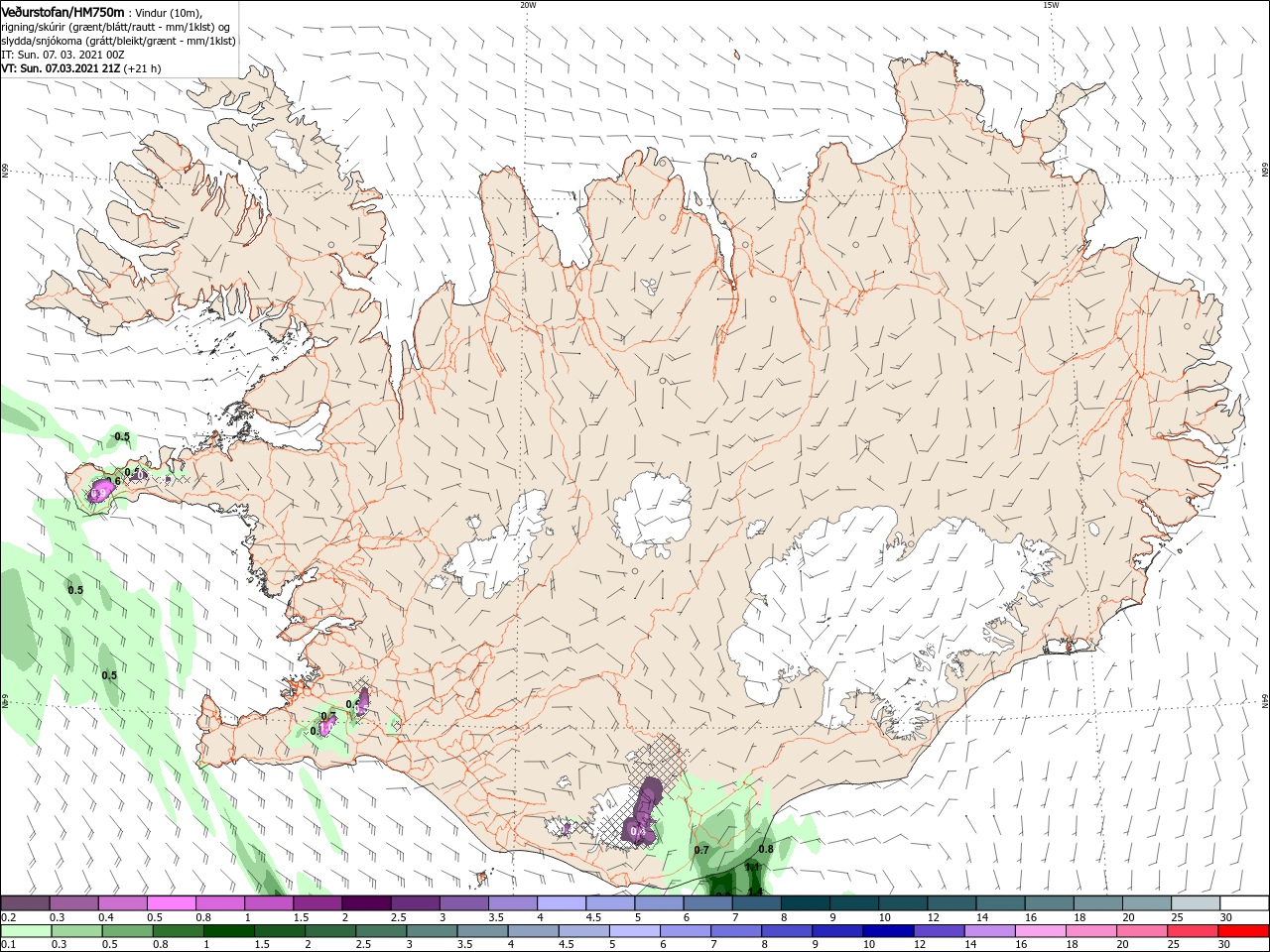Pick the dark teal 8 snow legend swatch
The image size is (1270, 952).
pos(805,903)
